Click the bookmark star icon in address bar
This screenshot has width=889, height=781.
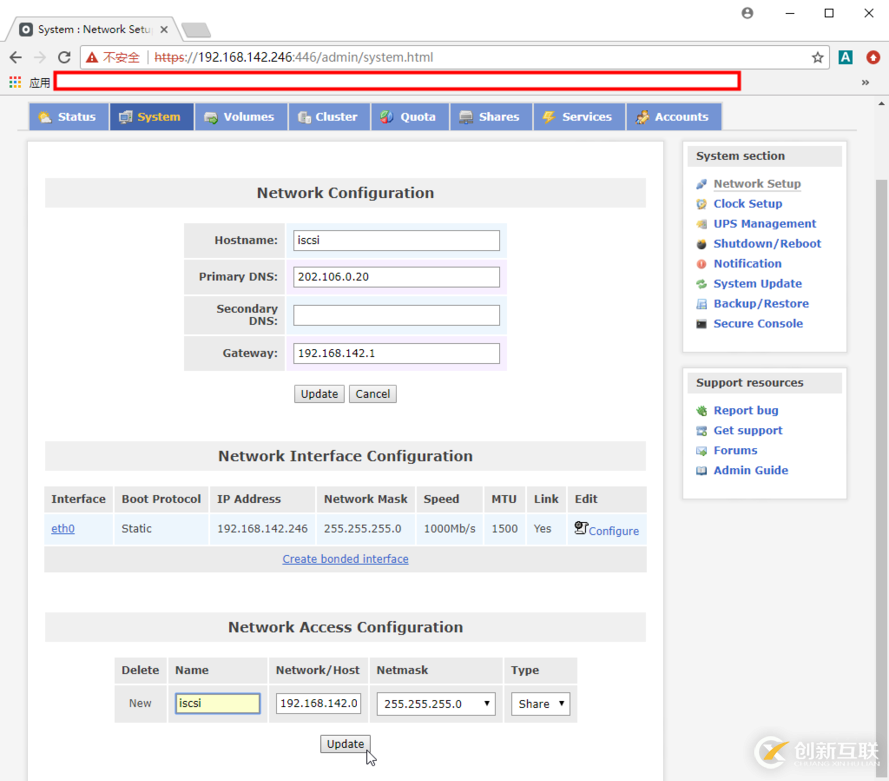coord(817,57)
